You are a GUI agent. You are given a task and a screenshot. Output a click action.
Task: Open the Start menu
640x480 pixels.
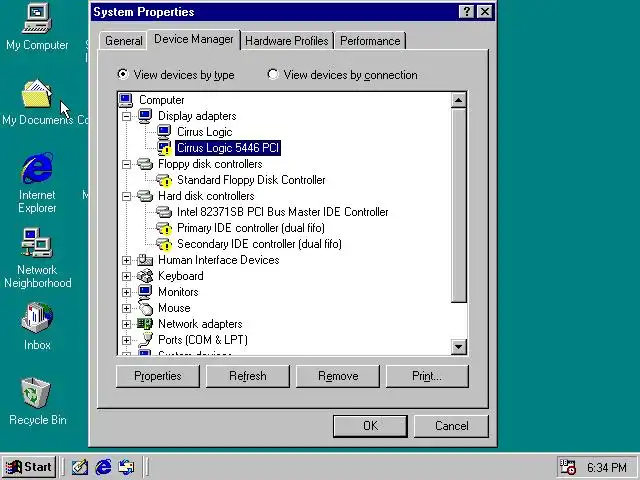[29, 467]
